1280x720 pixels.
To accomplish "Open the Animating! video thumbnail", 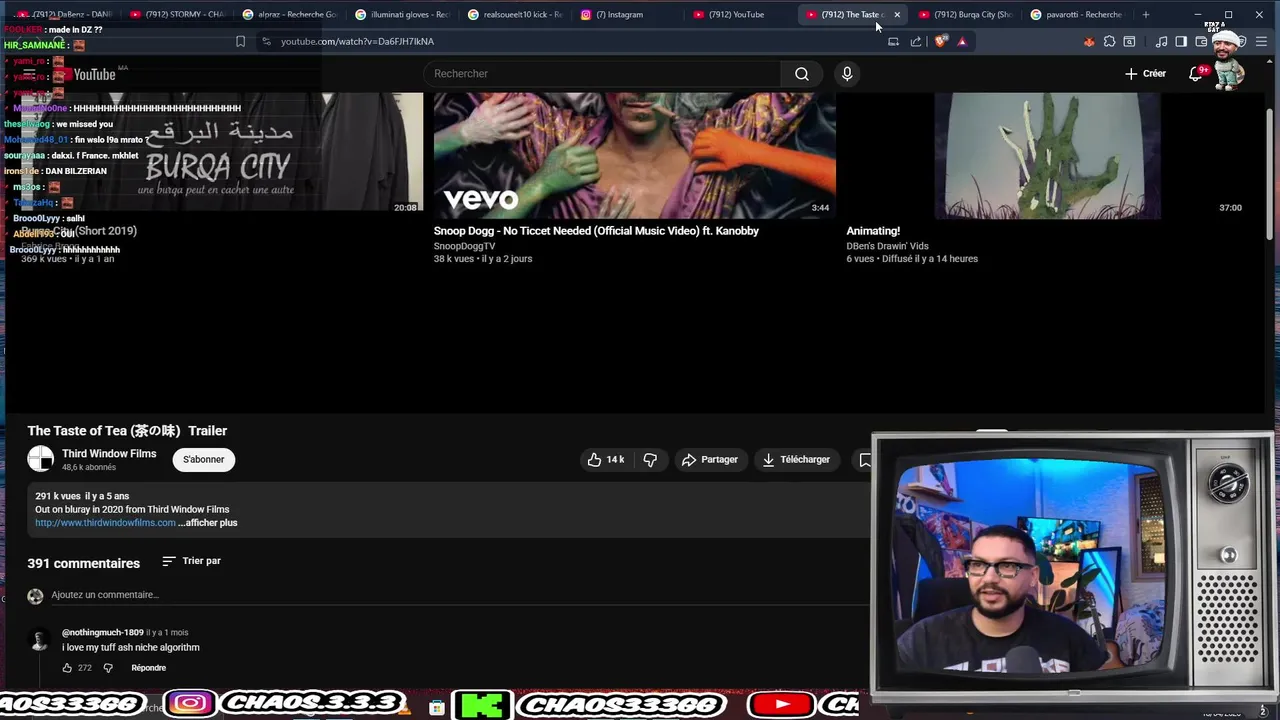I will click(x=1047, y=155).
